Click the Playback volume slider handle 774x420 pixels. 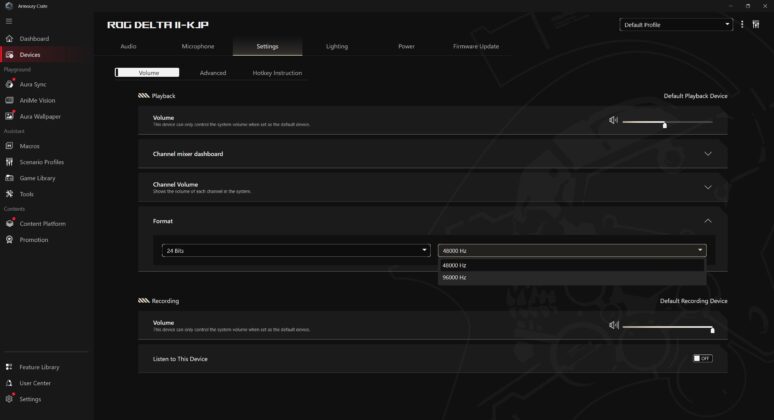pyautogui.click(x=664, y=125)
